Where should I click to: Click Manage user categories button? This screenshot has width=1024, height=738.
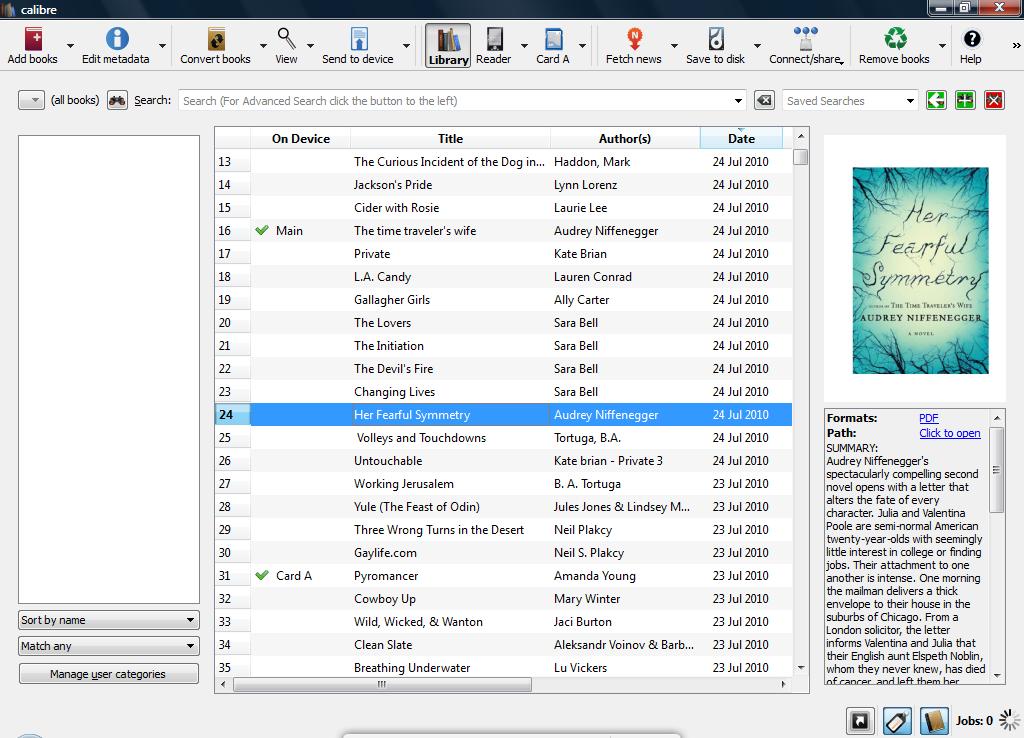[108, 674]
